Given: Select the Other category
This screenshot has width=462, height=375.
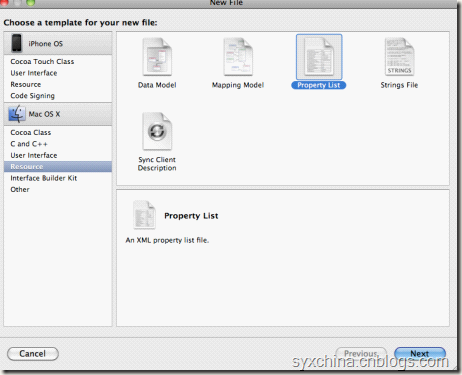Looking at the screenshot, I should pos(20,189).
